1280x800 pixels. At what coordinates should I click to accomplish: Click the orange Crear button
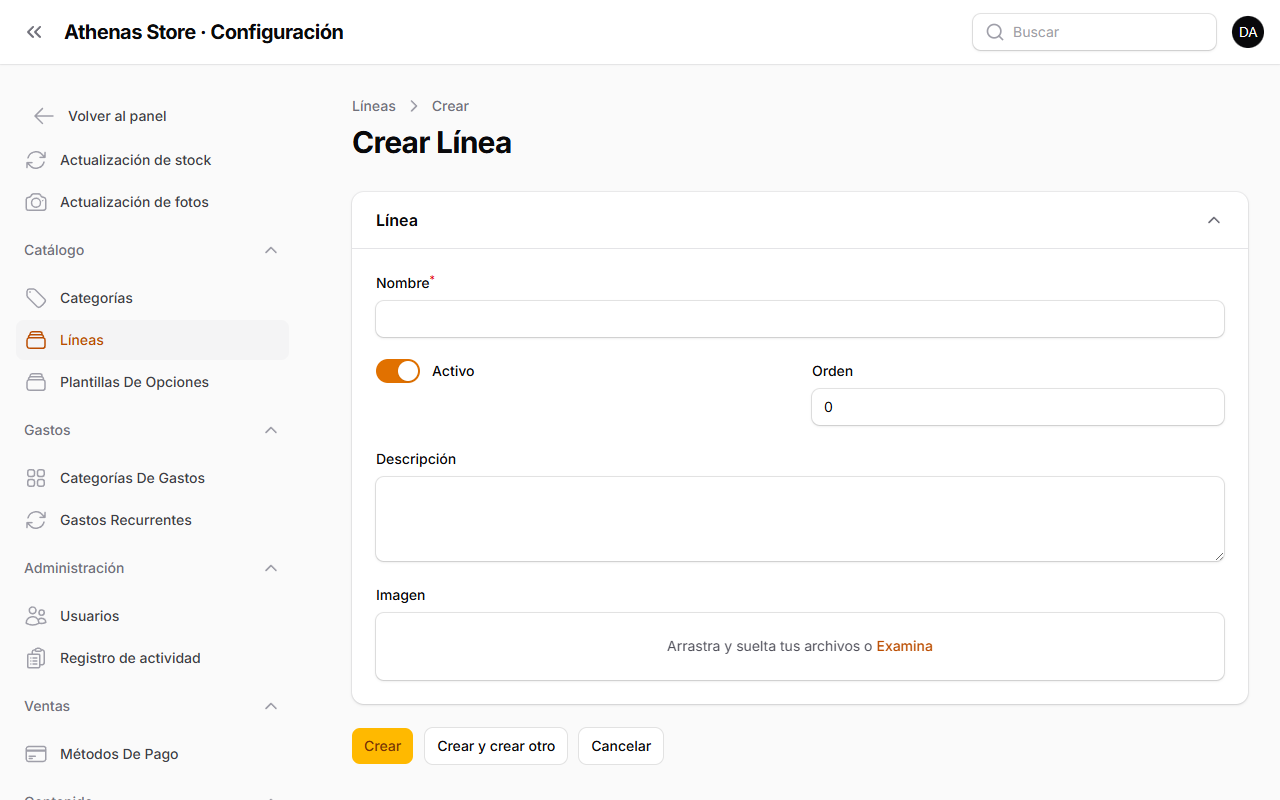(x=382, y=746)
